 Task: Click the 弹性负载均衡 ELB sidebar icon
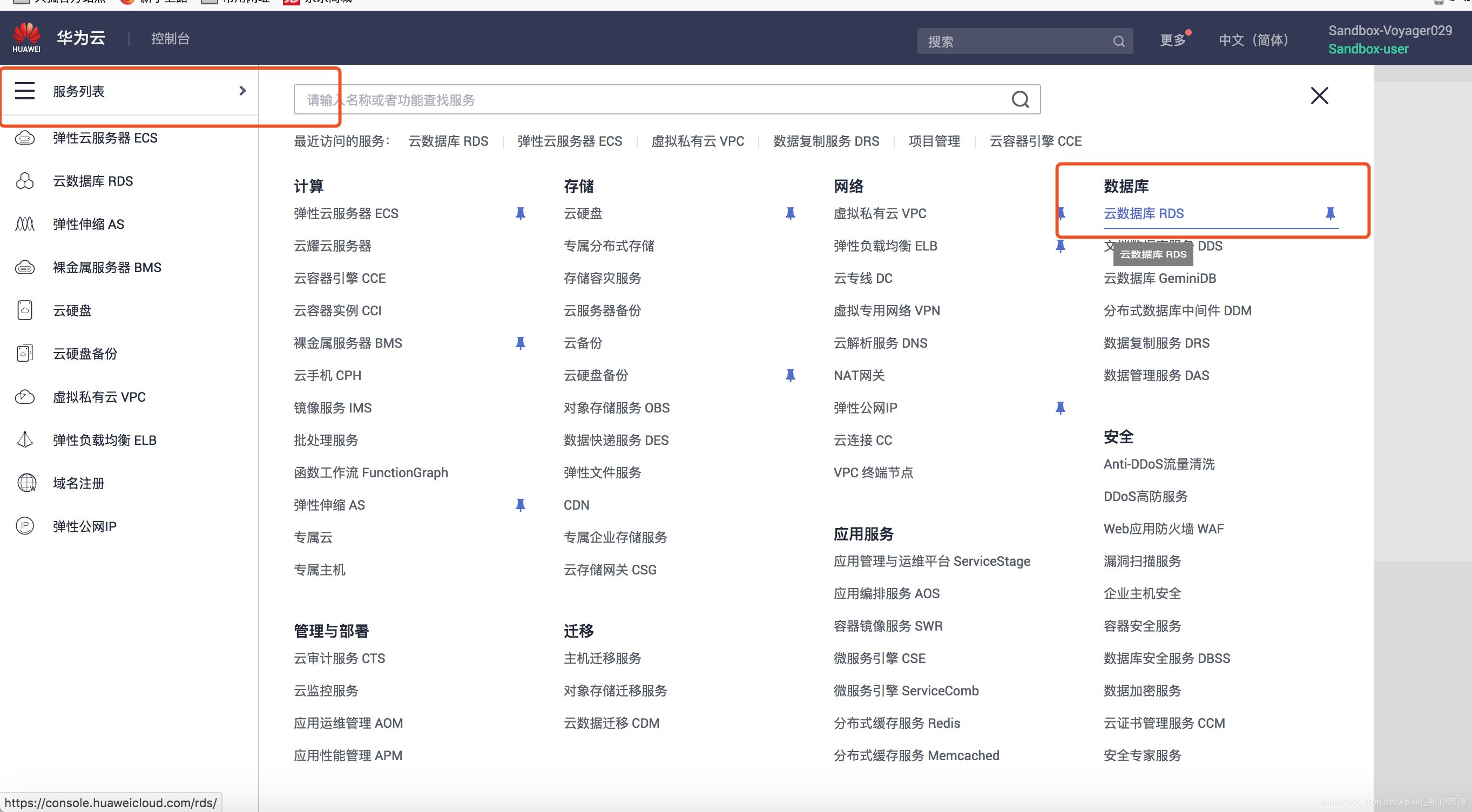(25, 440)
